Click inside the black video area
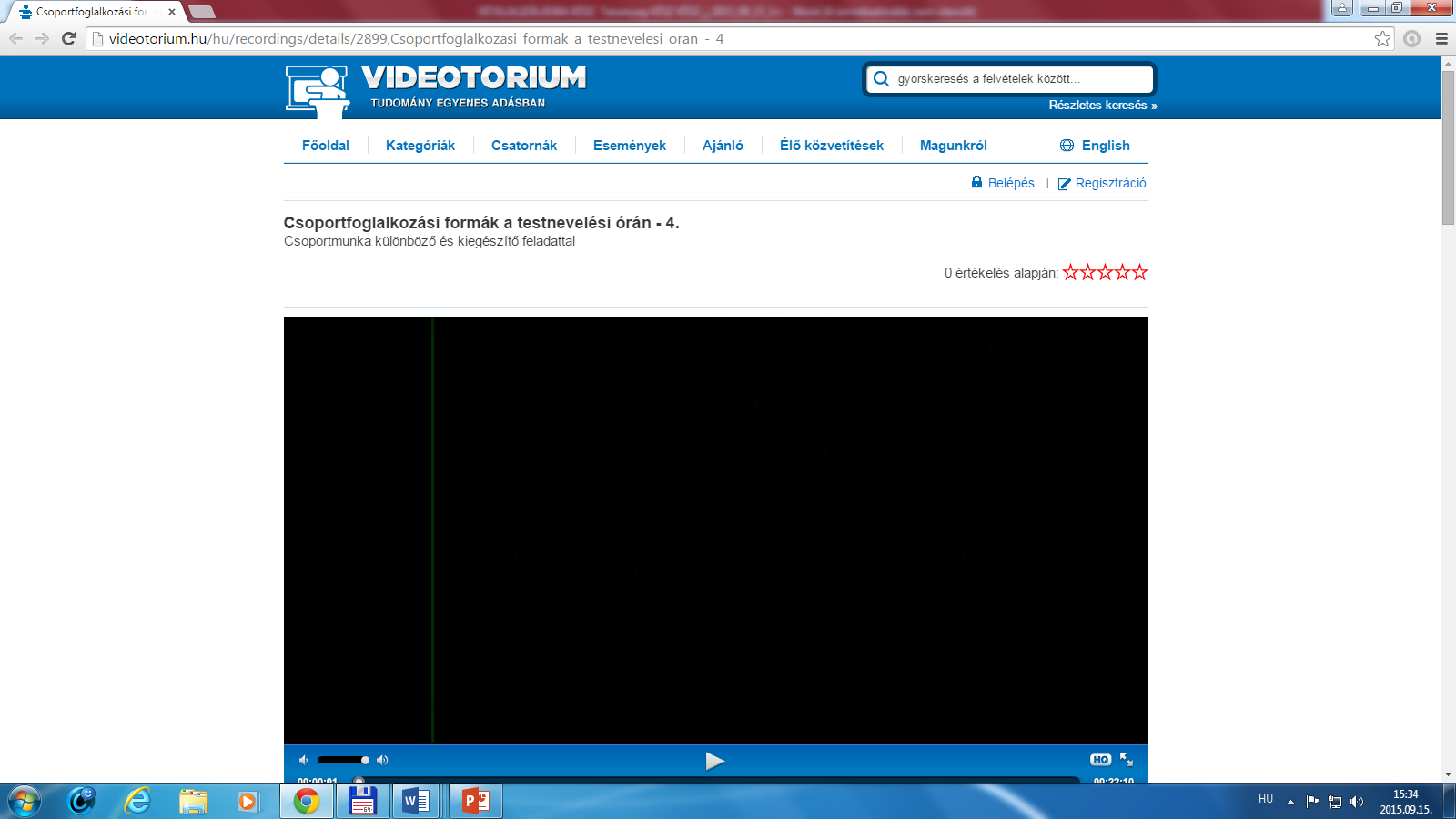1456x819 pixels. (x=716, y=531)
